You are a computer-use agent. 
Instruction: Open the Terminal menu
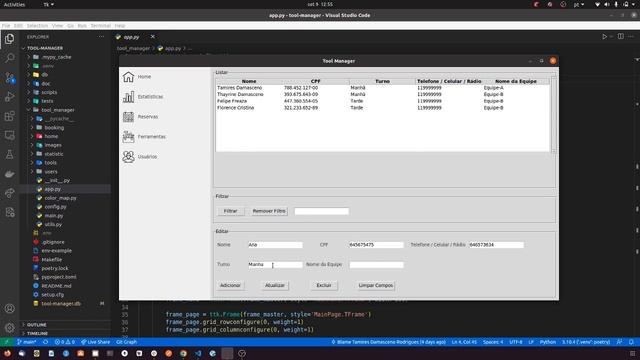click(x=100, y=26)
